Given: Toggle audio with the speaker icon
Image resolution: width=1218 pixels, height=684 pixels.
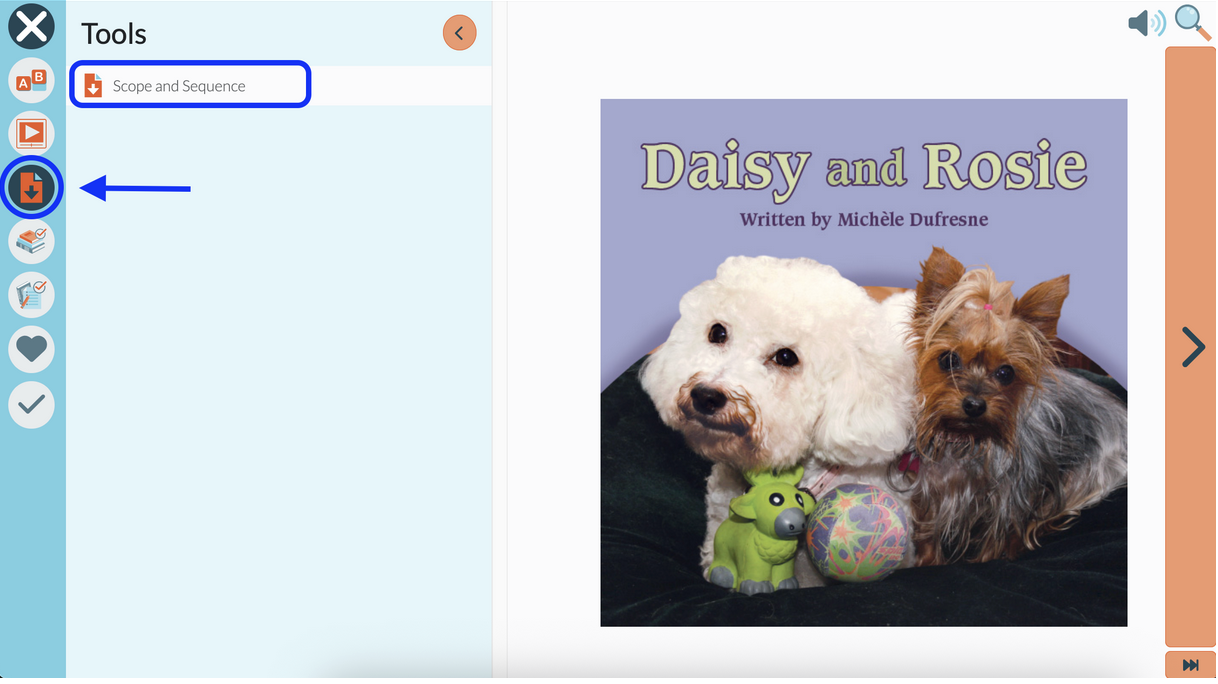Looking at the screenshot, I should coord(1146,23).
